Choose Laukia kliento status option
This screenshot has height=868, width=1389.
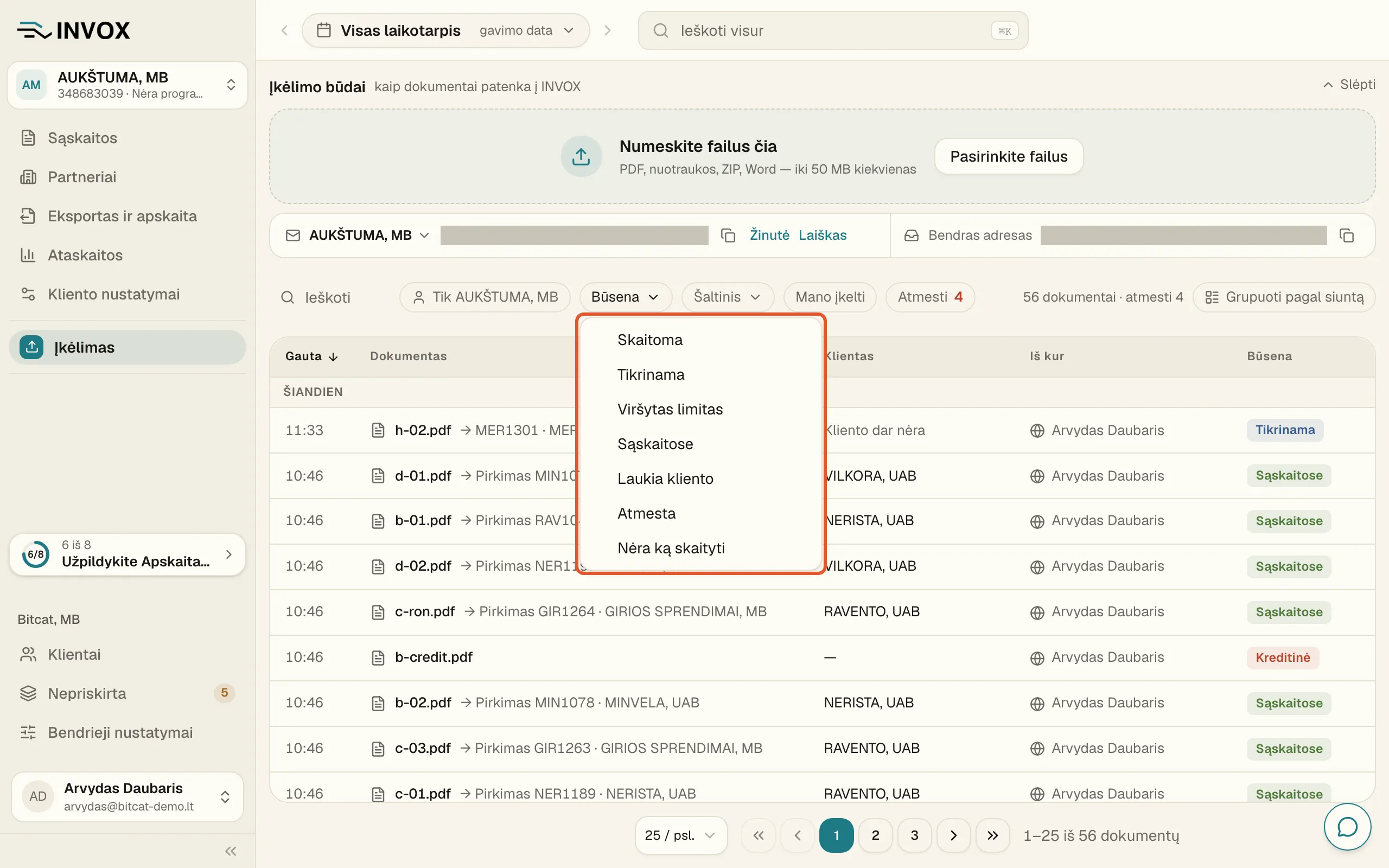[x=700, y=479]
